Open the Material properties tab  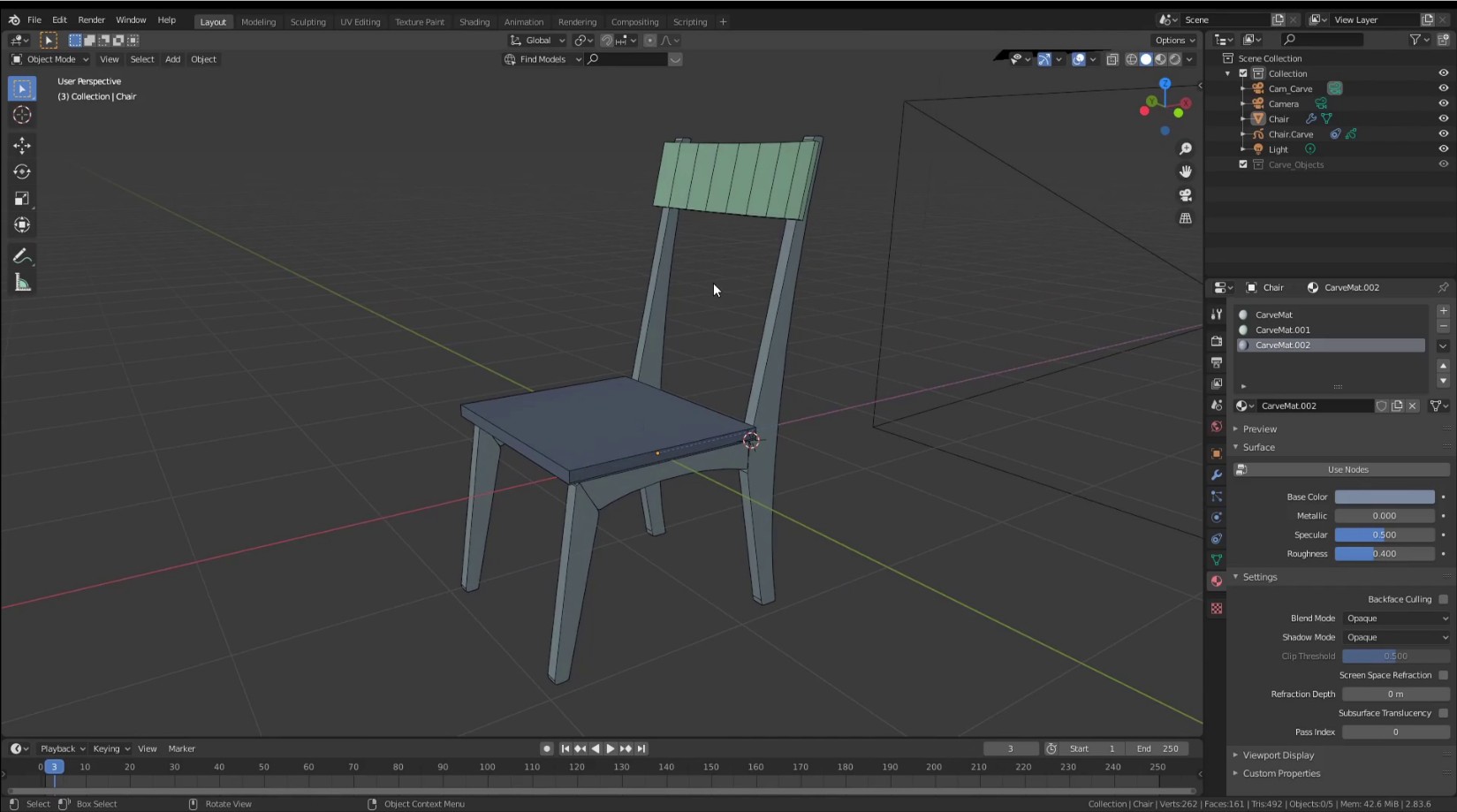(x=1217, y=581)
